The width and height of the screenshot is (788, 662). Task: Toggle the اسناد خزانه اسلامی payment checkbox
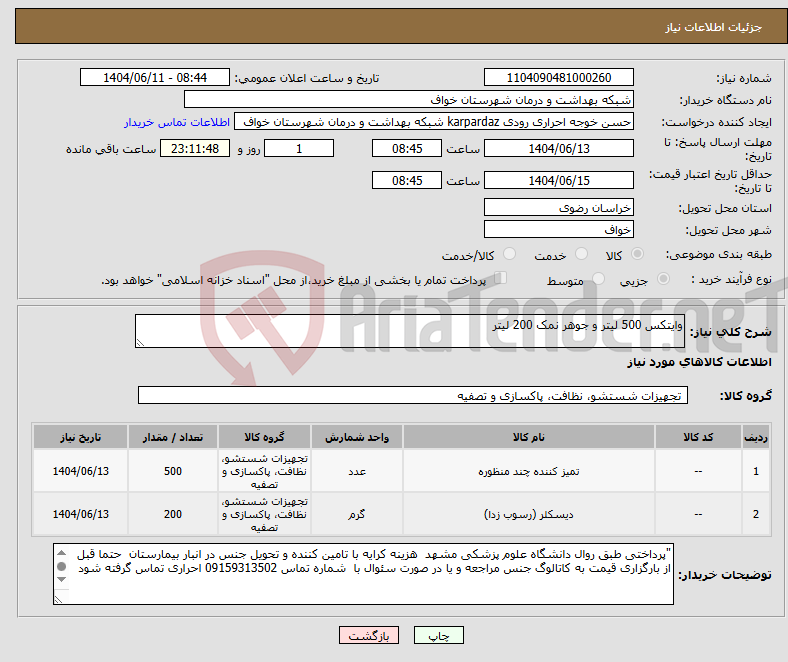(501, 278)
